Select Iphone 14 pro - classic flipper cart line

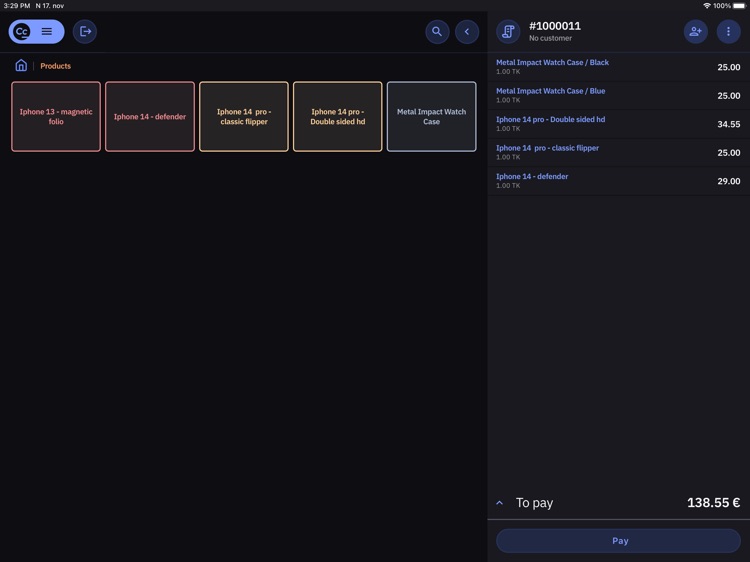618,153
